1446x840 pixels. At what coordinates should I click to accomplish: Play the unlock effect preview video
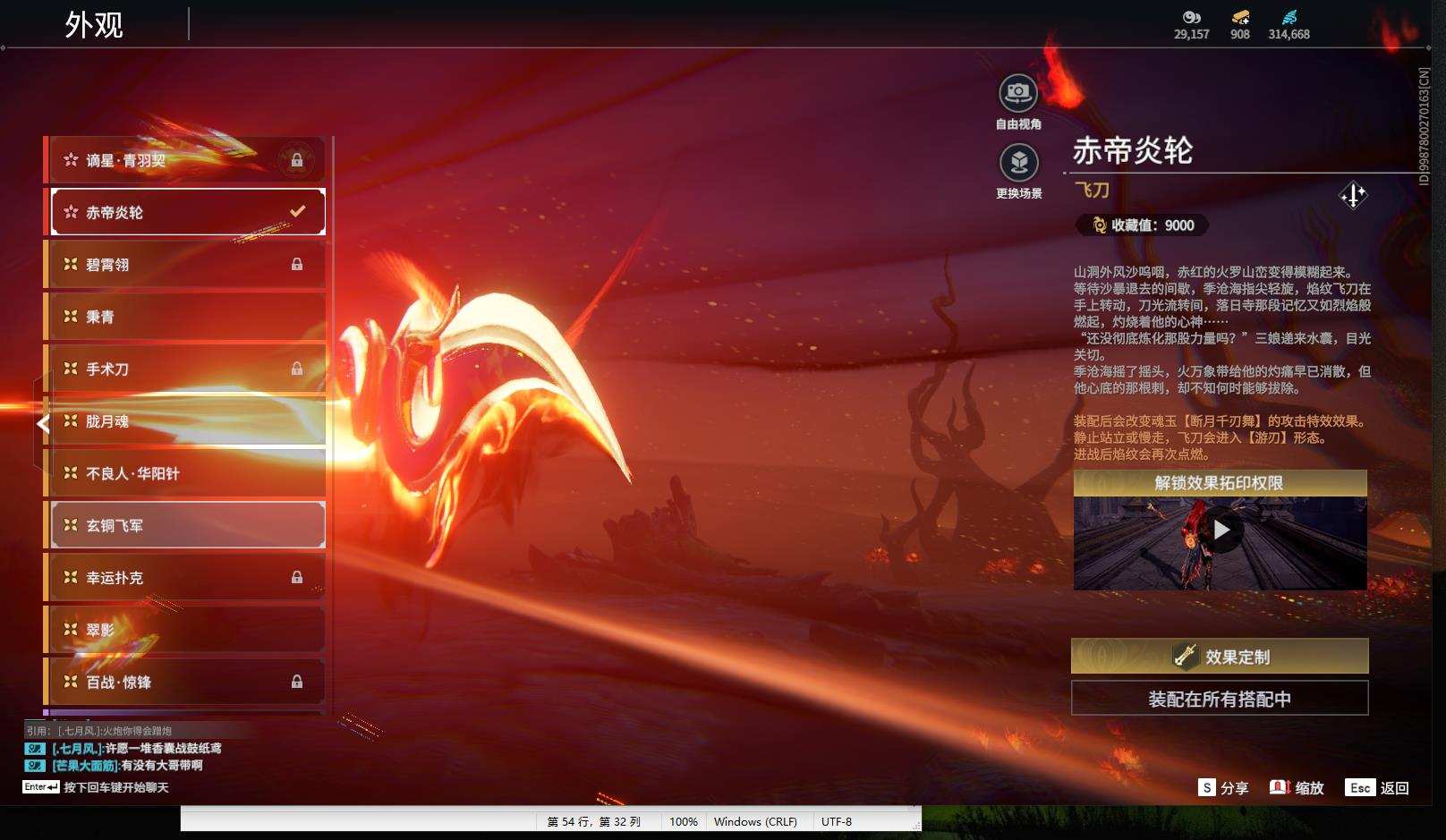click(x=1221, y=530)
